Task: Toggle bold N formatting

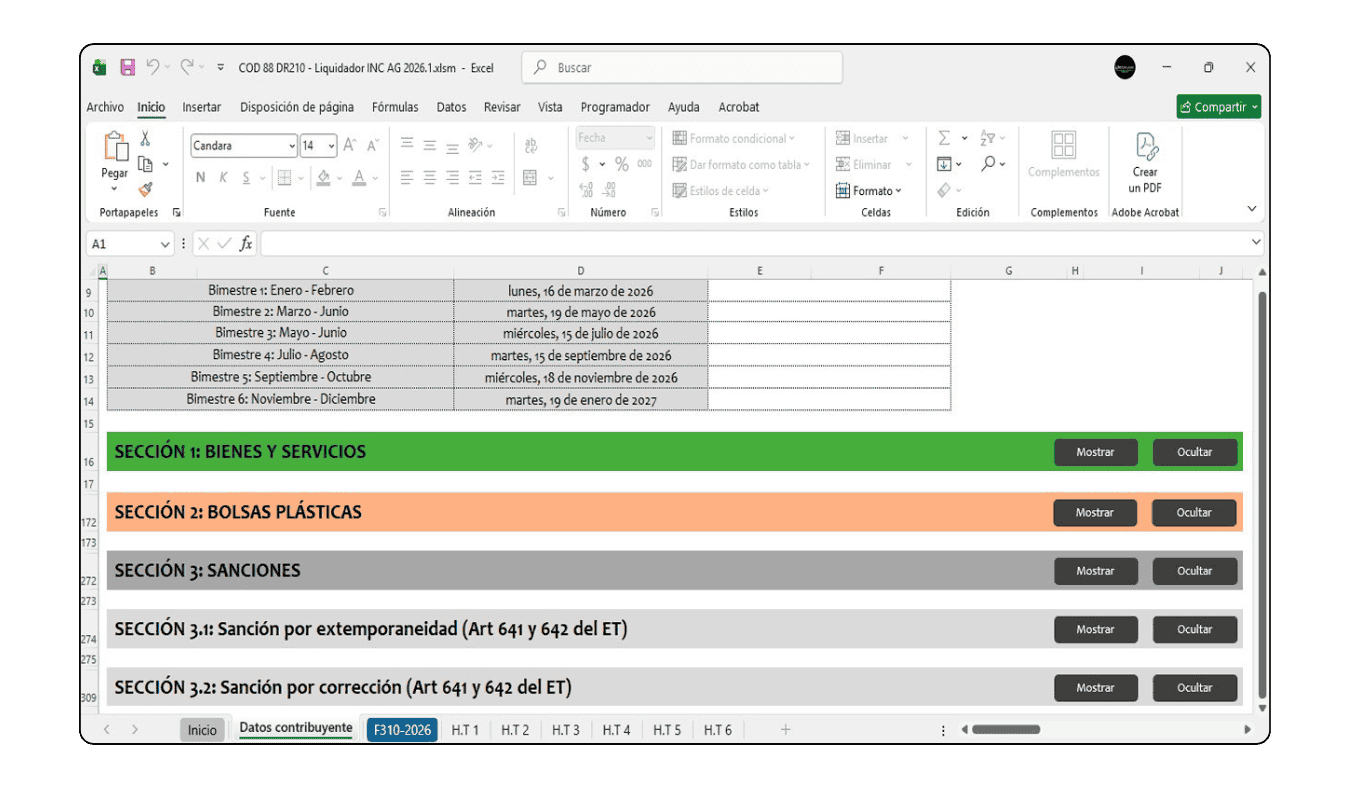Action: click(x=200, y=178)
